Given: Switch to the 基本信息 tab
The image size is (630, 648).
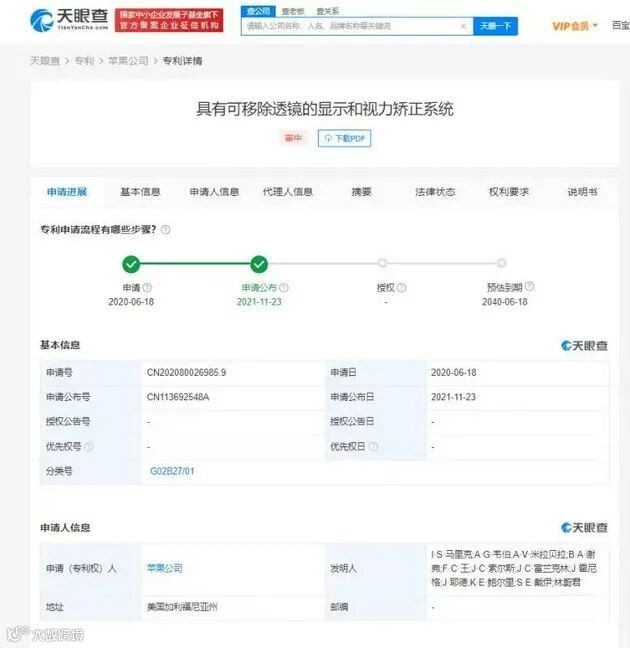Looking at the screenshot, I should tap(140, 192).
